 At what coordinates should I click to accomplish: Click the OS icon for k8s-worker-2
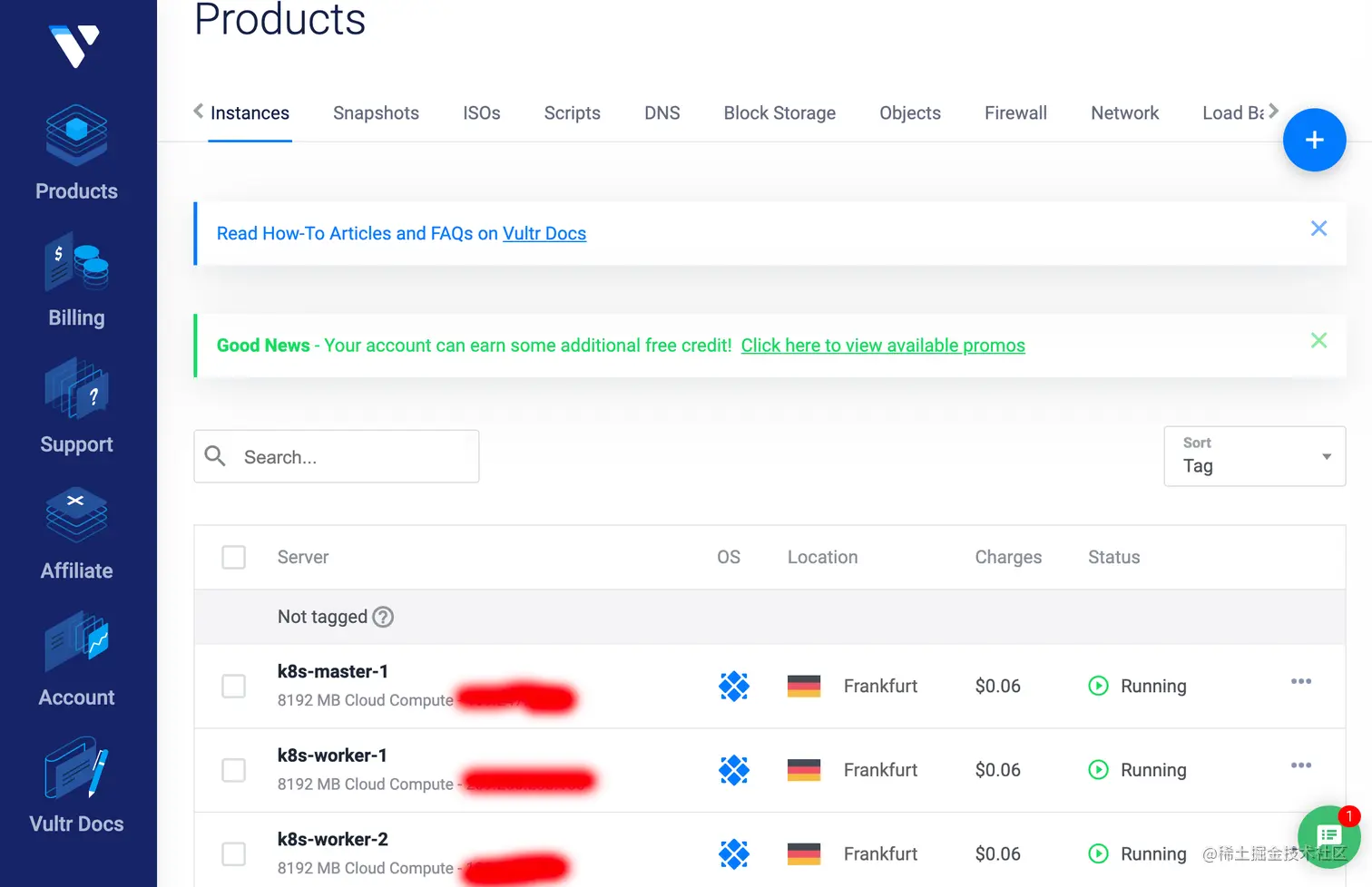[734, 853]
